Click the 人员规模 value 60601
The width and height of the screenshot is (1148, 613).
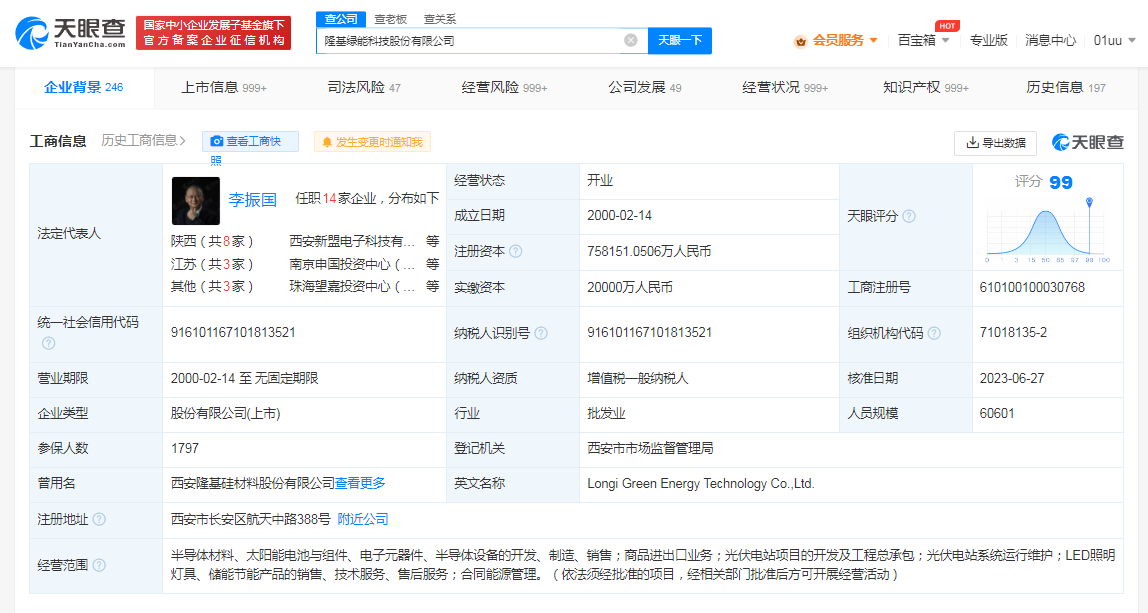tap(997, 413)
